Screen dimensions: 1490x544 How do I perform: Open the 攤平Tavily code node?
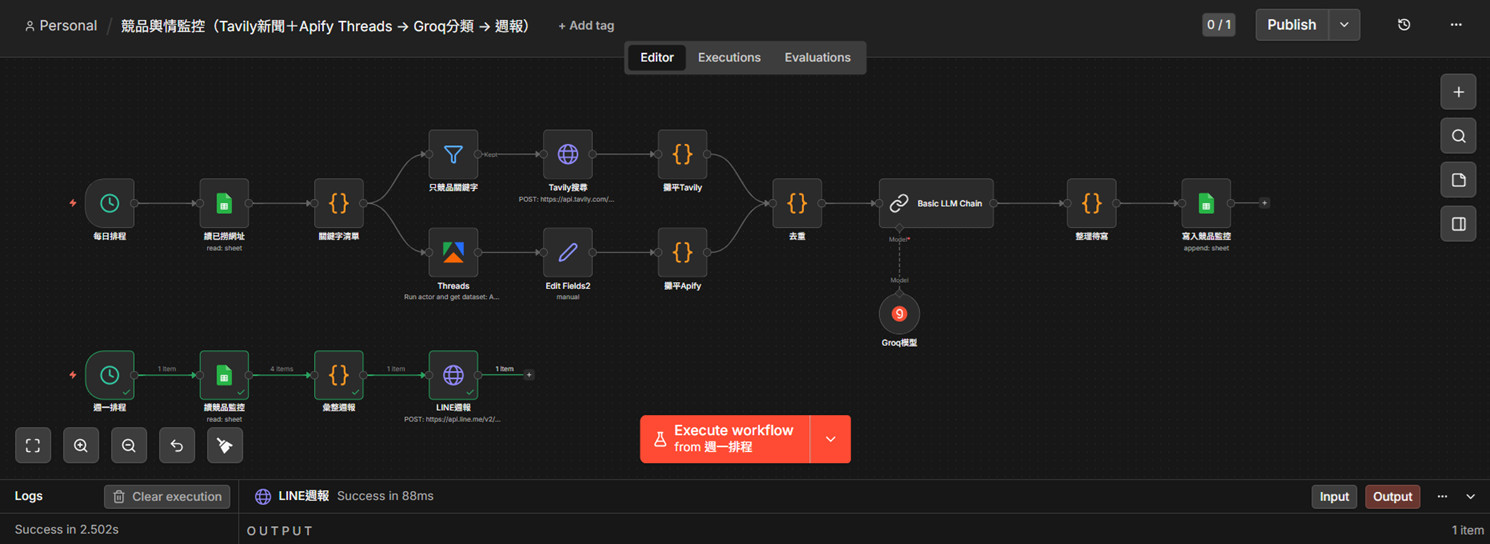tap(683, 154)
